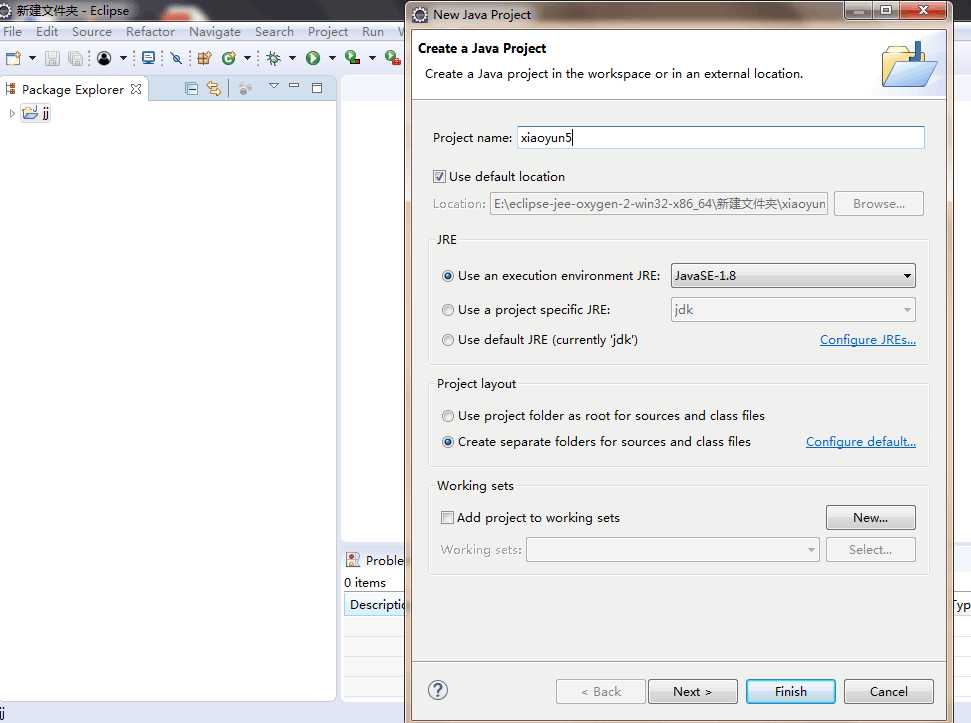This screenshot has height=723, width=971.
Task: Click the Browse... location button
Action: pos(879,204)
